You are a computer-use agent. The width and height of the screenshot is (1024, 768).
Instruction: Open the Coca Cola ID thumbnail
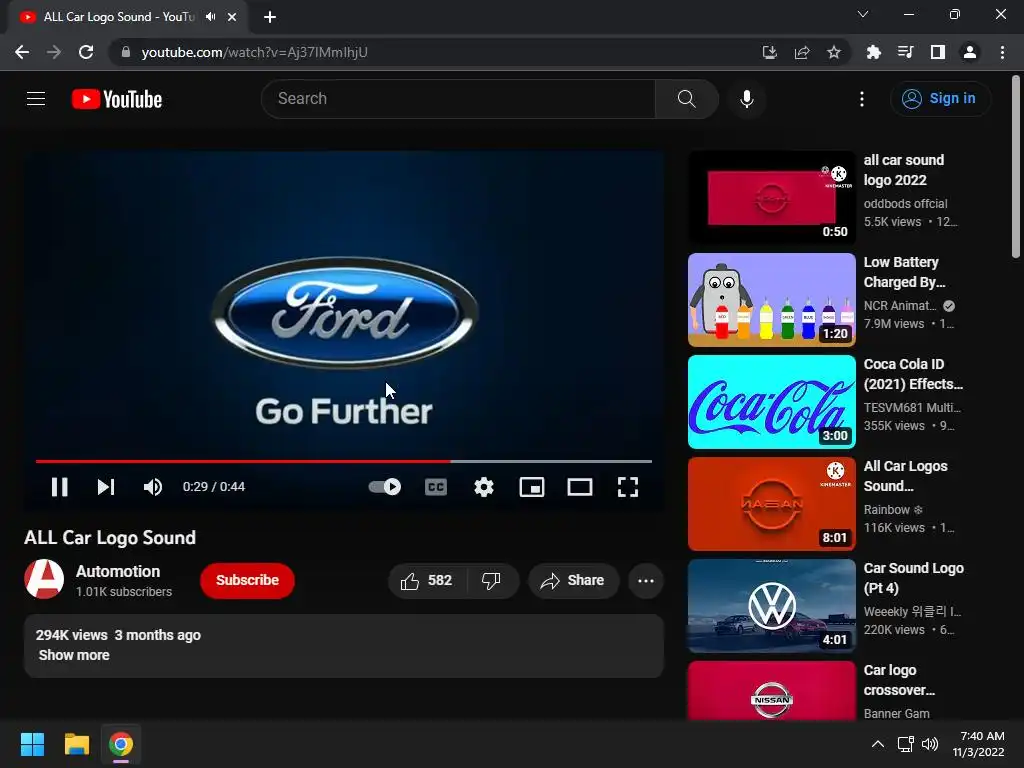(x=771, y=402)
